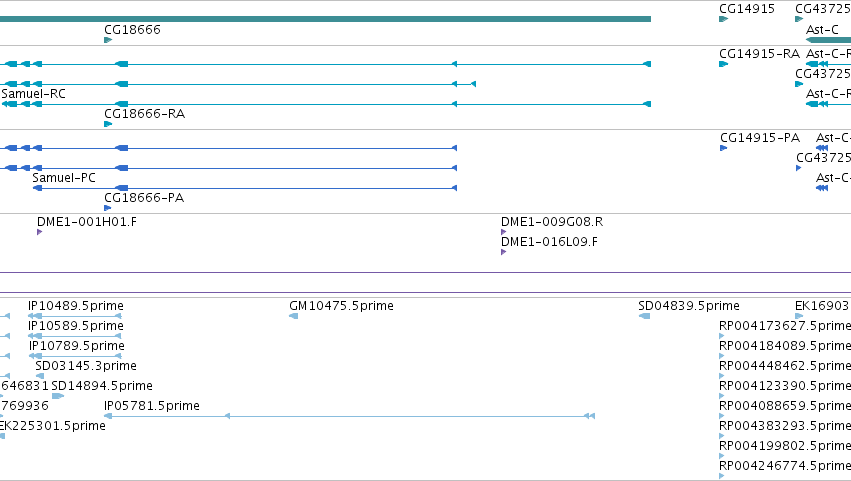Select the DME1-001H01.F label
The image size is (851, 481).
[x=87, y=221]
